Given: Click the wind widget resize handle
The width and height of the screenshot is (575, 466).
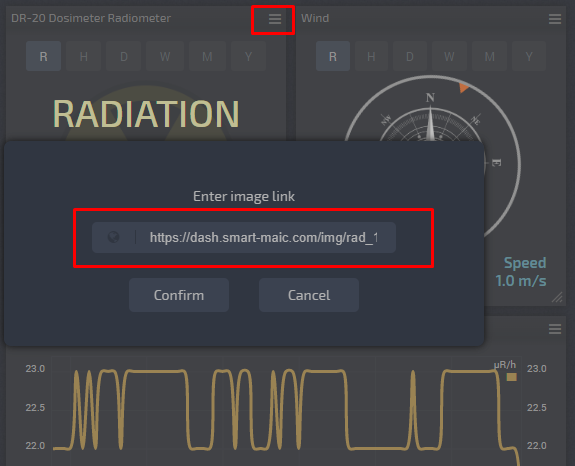Looking at the screenshot, I should (557, 297).
